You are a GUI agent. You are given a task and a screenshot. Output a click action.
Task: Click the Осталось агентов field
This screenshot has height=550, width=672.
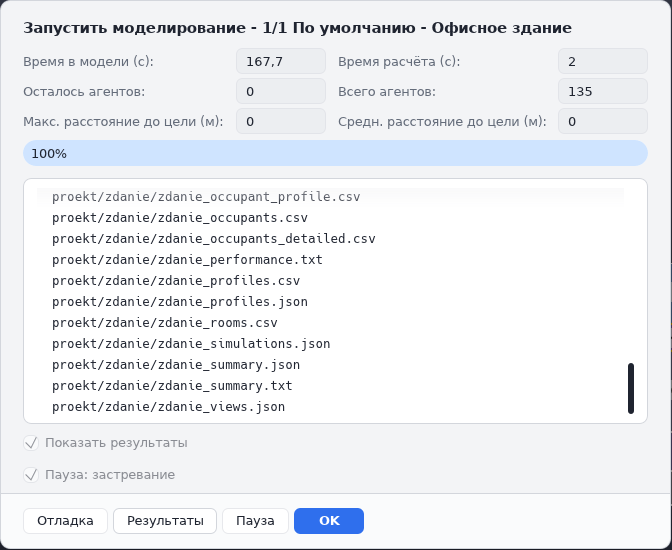pyautogui.click(x=281, y=91)
